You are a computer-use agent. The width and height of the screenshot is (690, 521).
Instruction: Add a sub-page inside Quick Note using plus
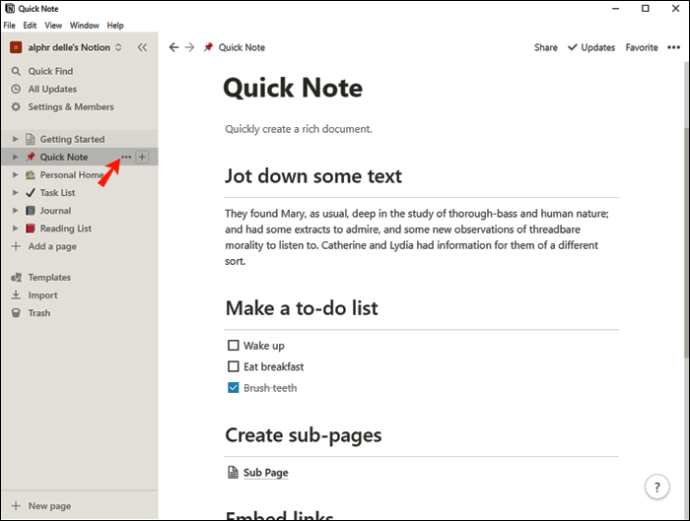142,157
